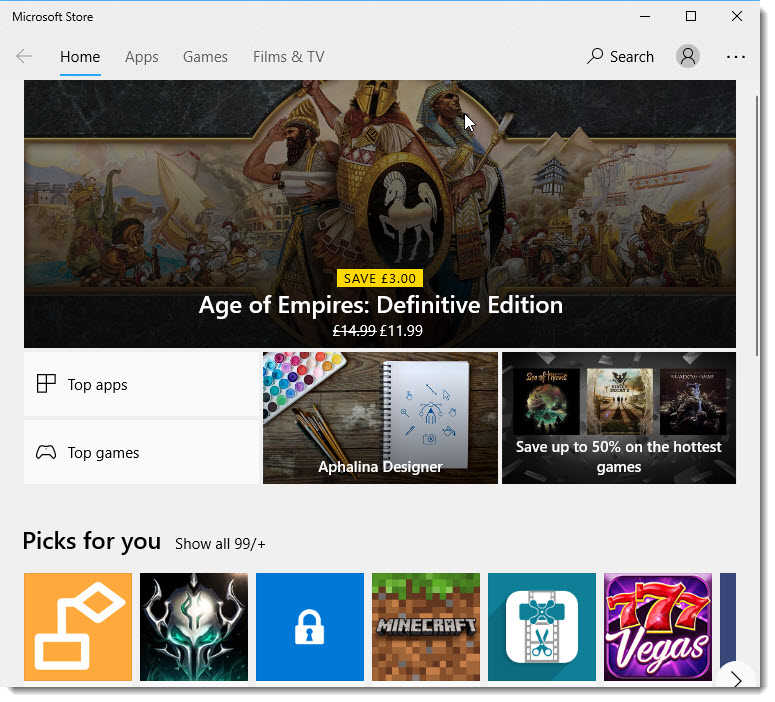The height and width of the screenshot is (702, 775).
Task: Click the struck-through £14.99 original price
Action: [354, 331]
